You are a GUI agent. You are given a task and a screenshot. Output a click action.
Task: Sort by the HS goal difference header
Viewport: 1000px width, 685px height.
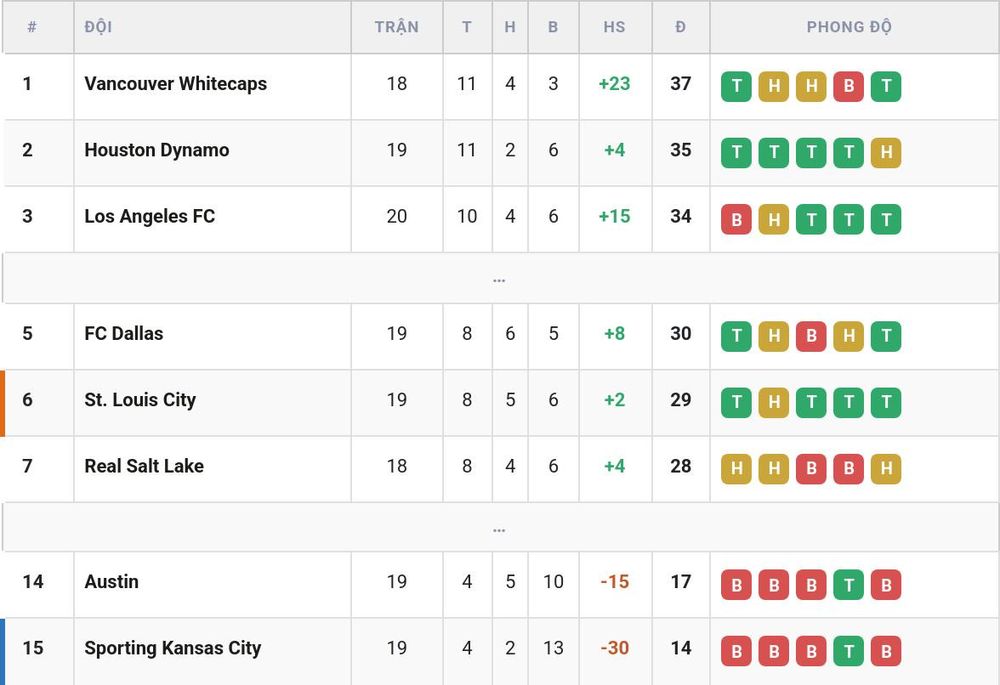(614, 27)
